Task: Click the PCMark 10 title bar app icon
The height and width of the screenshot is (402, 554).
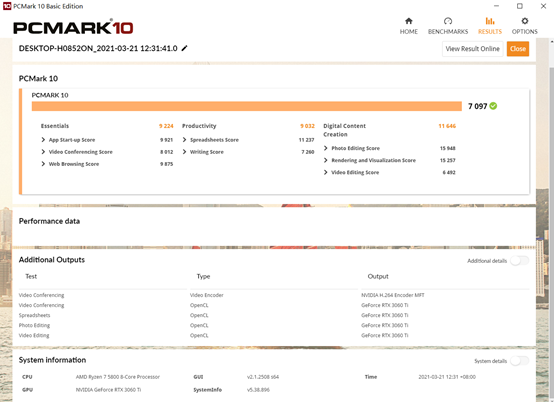Action: pyautogui.click(x=7, y=6)
